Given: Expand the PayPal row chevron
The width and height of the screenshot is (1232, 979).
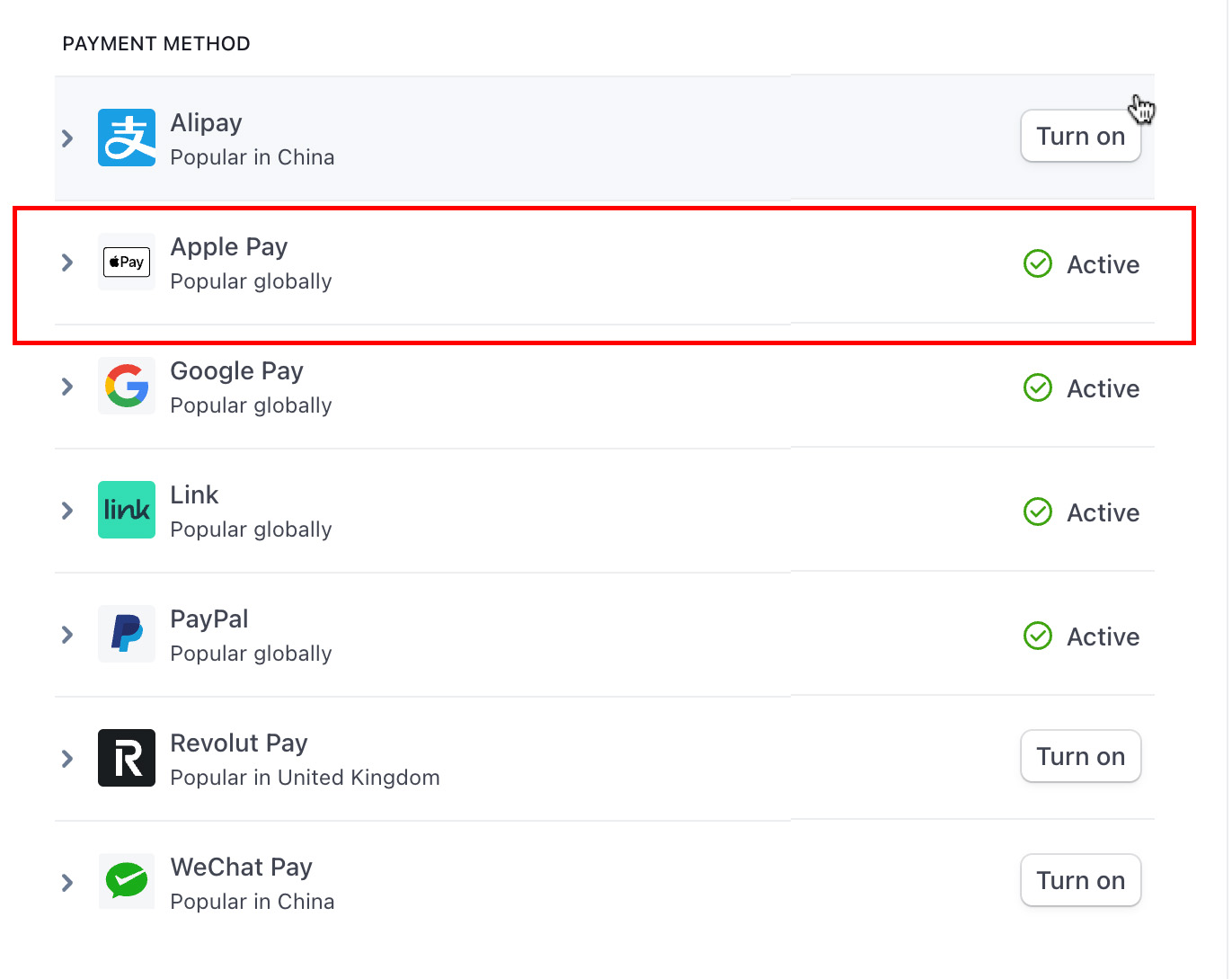Looking at the screenshot, I should 67,635.
